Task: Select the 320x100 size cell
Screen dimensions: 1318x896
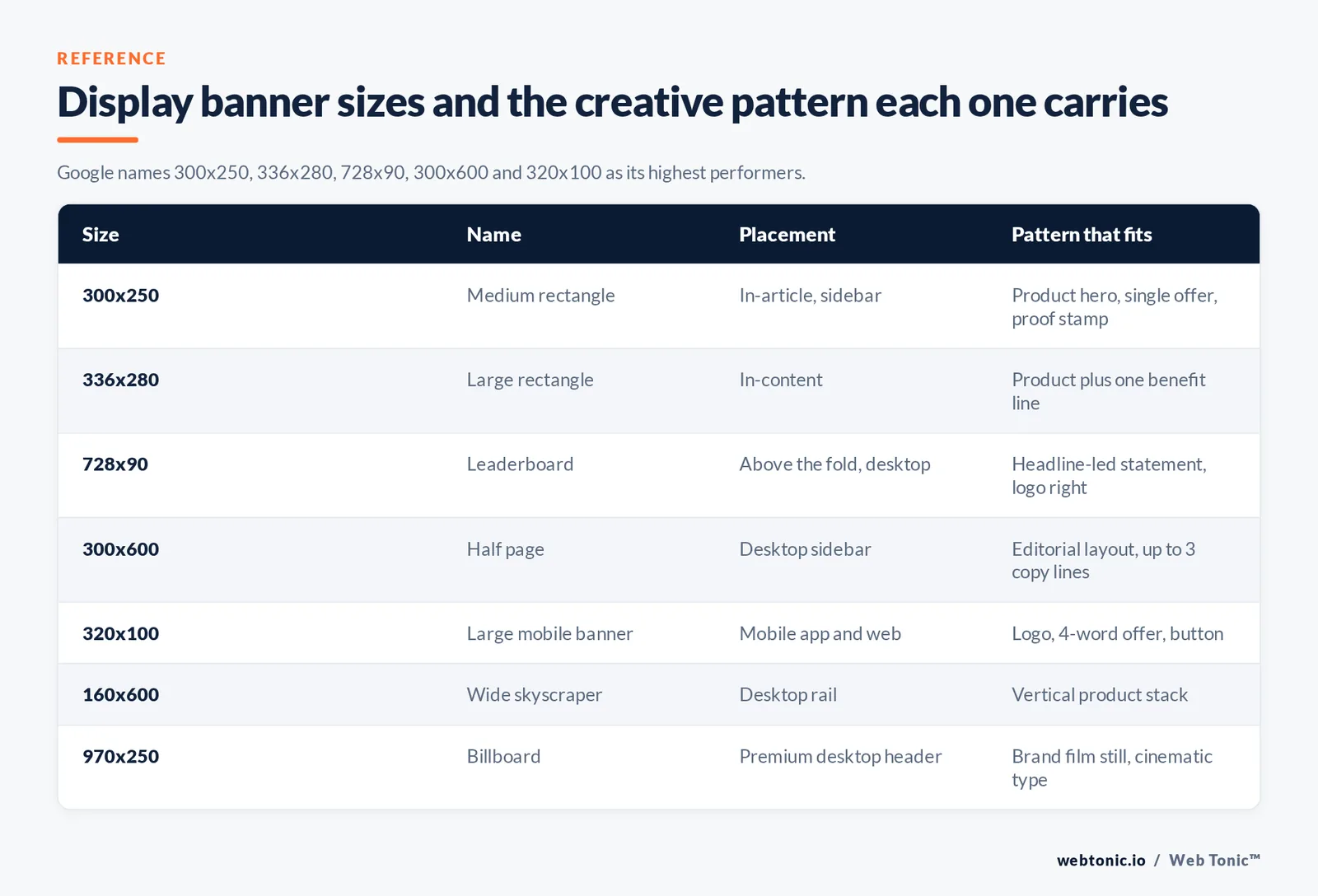Action: [120, 633]
